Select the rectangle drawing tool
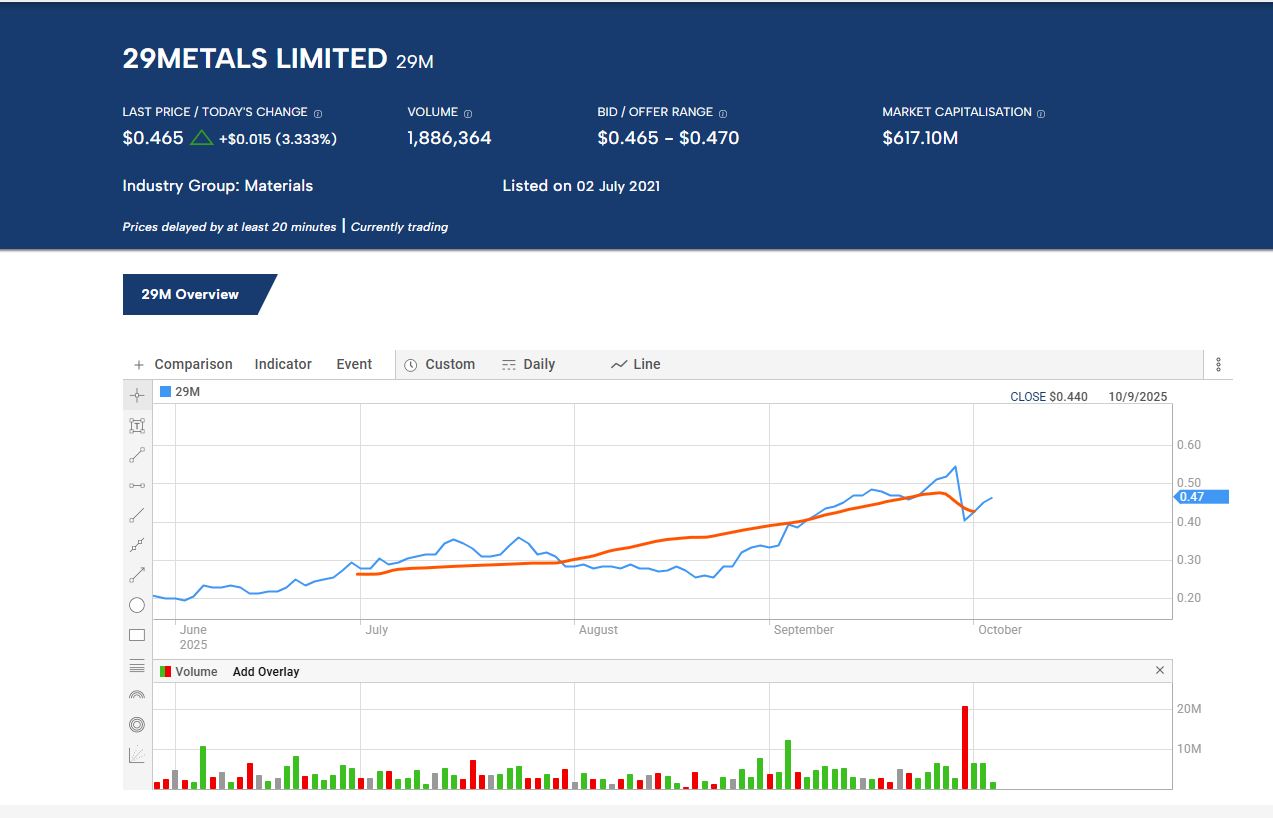This screenshot has height=818, width=1273. pos(137,635)
